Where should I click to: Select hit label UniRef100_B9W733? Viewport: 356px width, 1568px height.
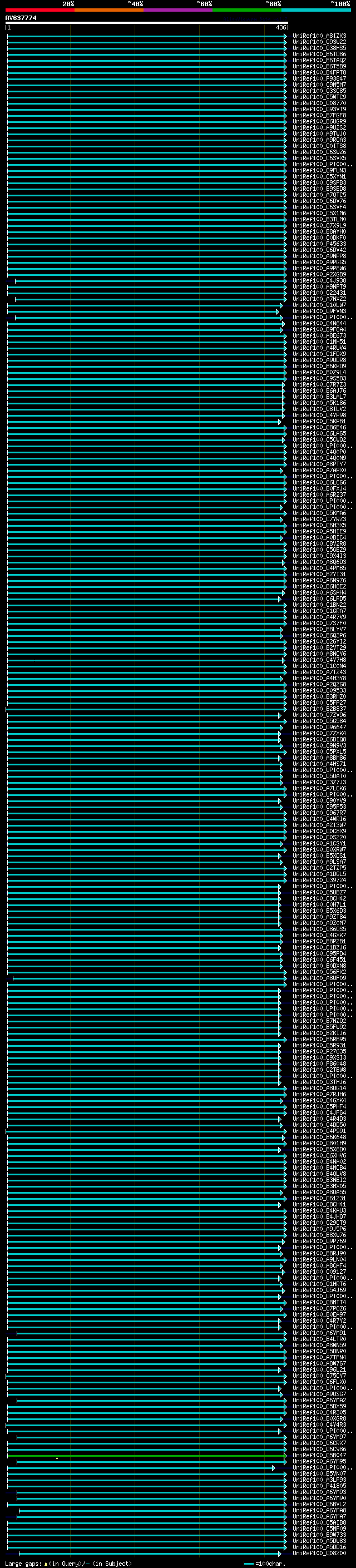click(x=319, y=1535)
